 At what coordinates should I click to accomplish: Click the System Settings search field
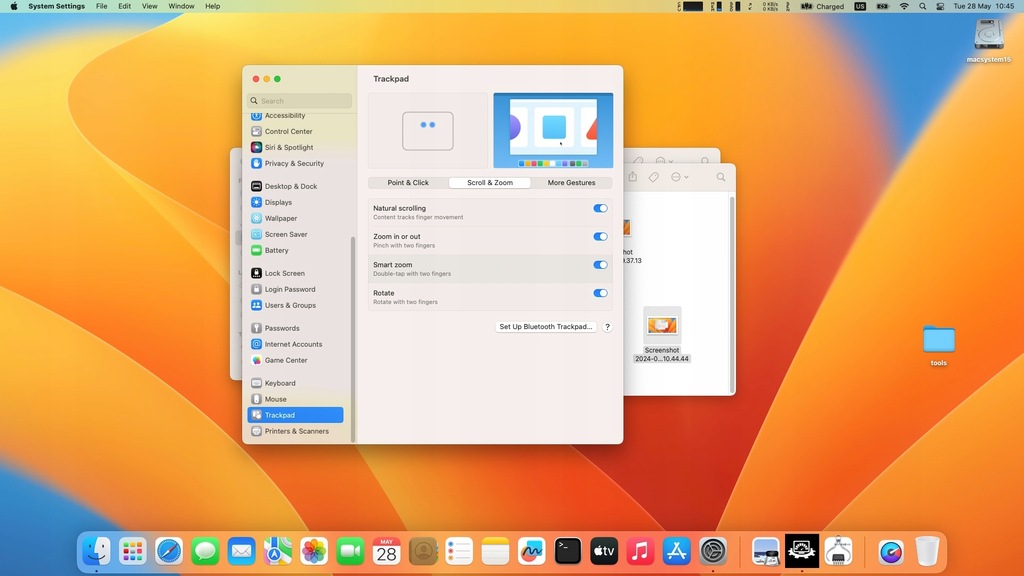pos(300,101)
